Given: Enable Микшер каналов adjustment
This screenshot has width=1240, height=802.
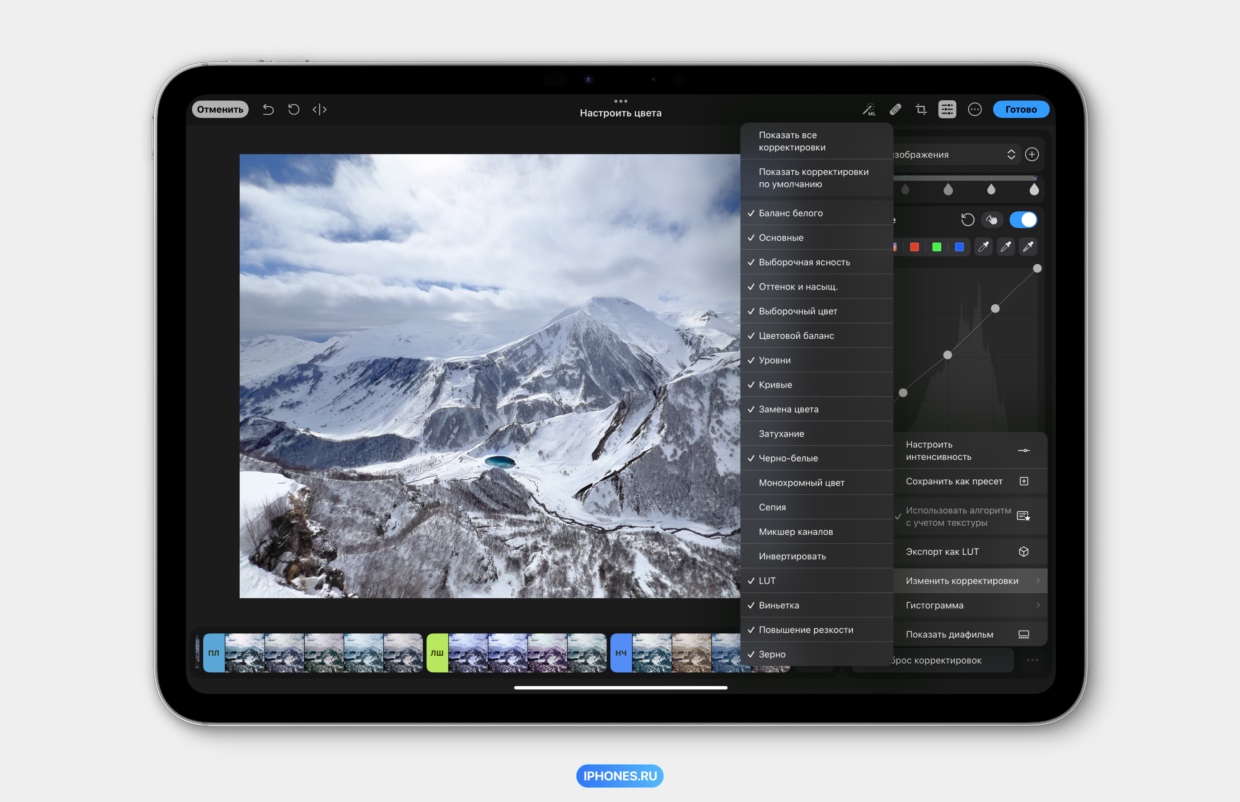Looking at the screenshot, I should [817, 532].
